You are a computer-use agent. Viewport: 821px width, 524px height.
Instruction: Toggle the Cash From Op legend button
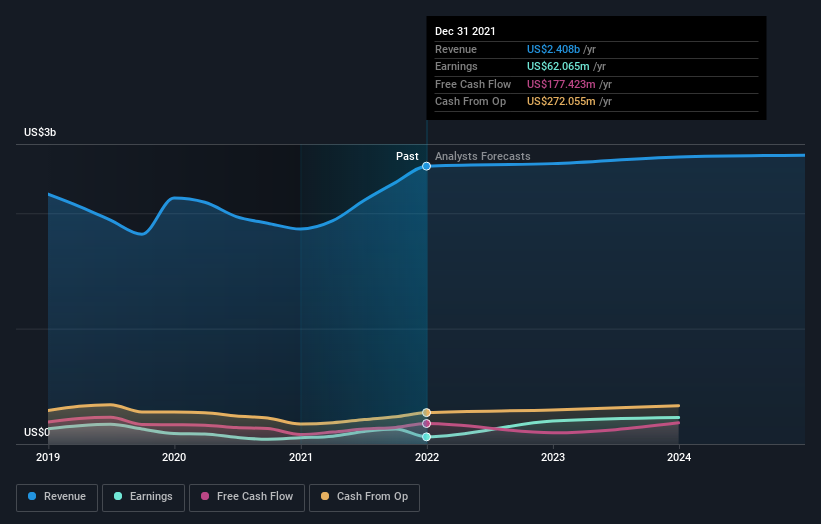(364, 497)
